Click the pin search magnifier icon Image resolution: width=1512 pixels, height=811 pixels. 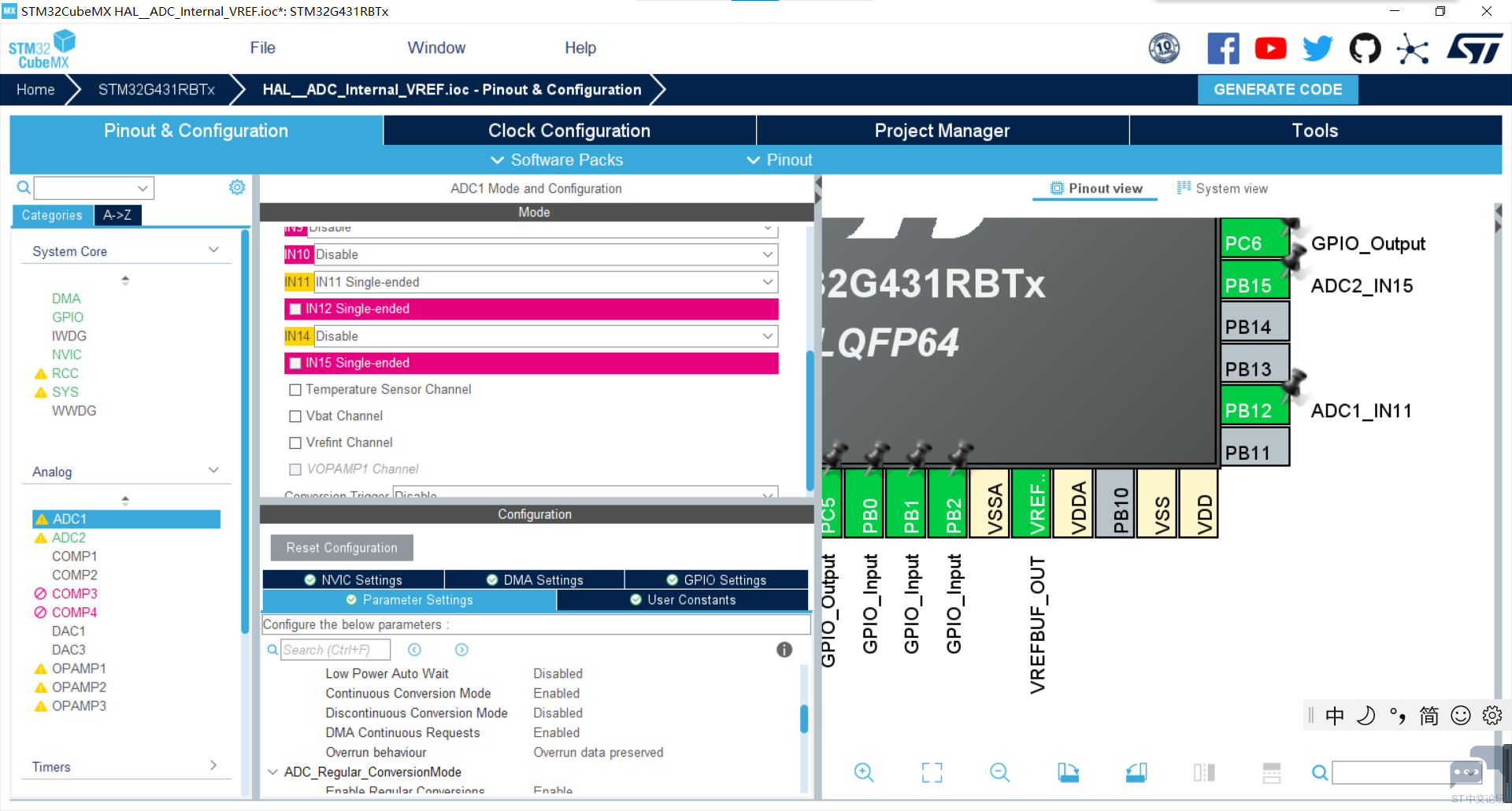(x=1320, y=772)
